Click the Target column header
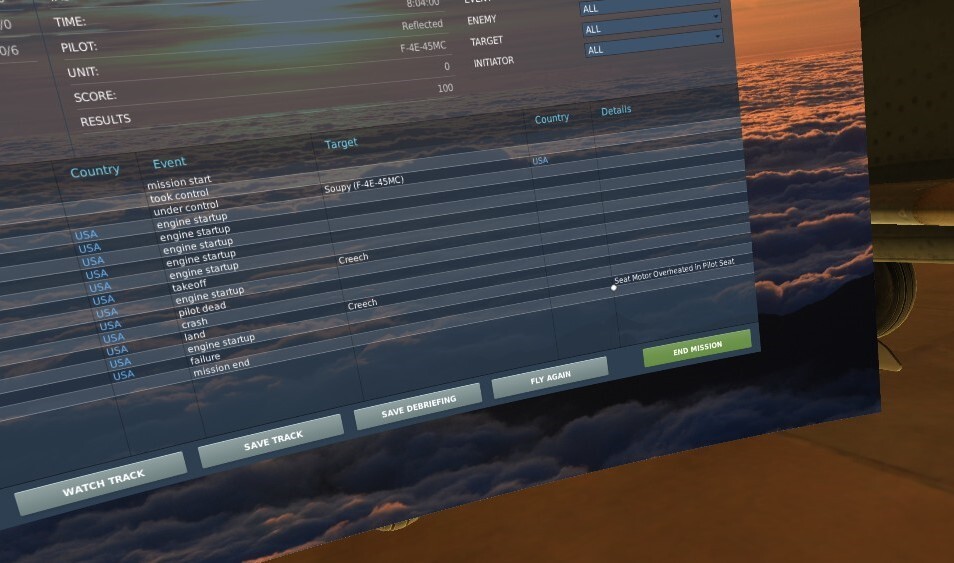 (340, 143)
